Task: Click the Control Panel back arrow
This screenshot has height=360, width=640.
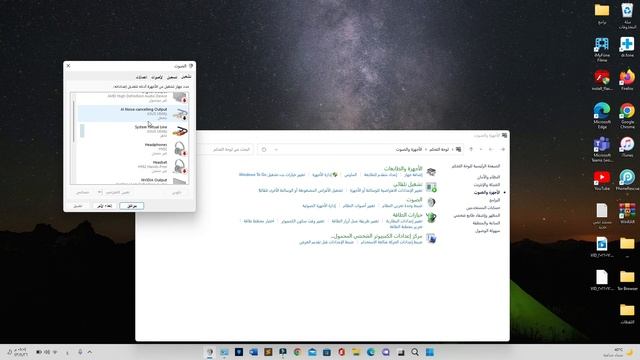Action: pos(503,149)
